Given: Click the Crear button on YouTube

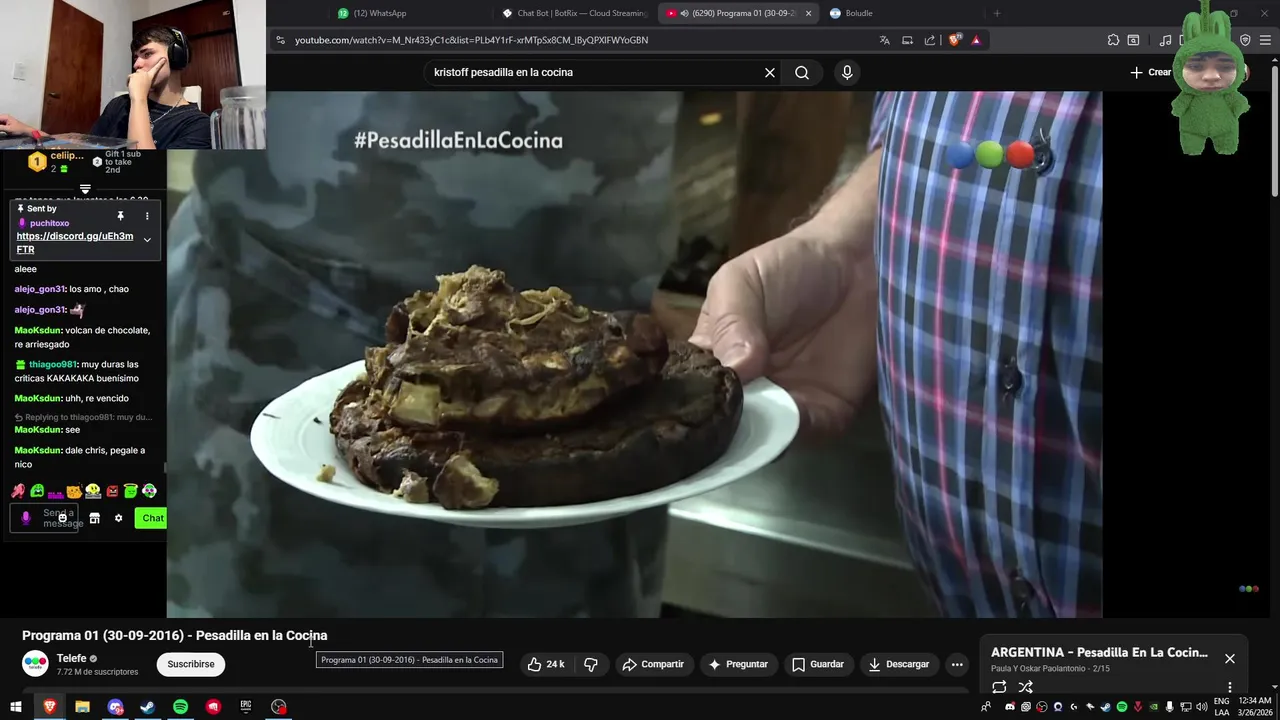Looking at the screenshot, I should click(1150, 72).
